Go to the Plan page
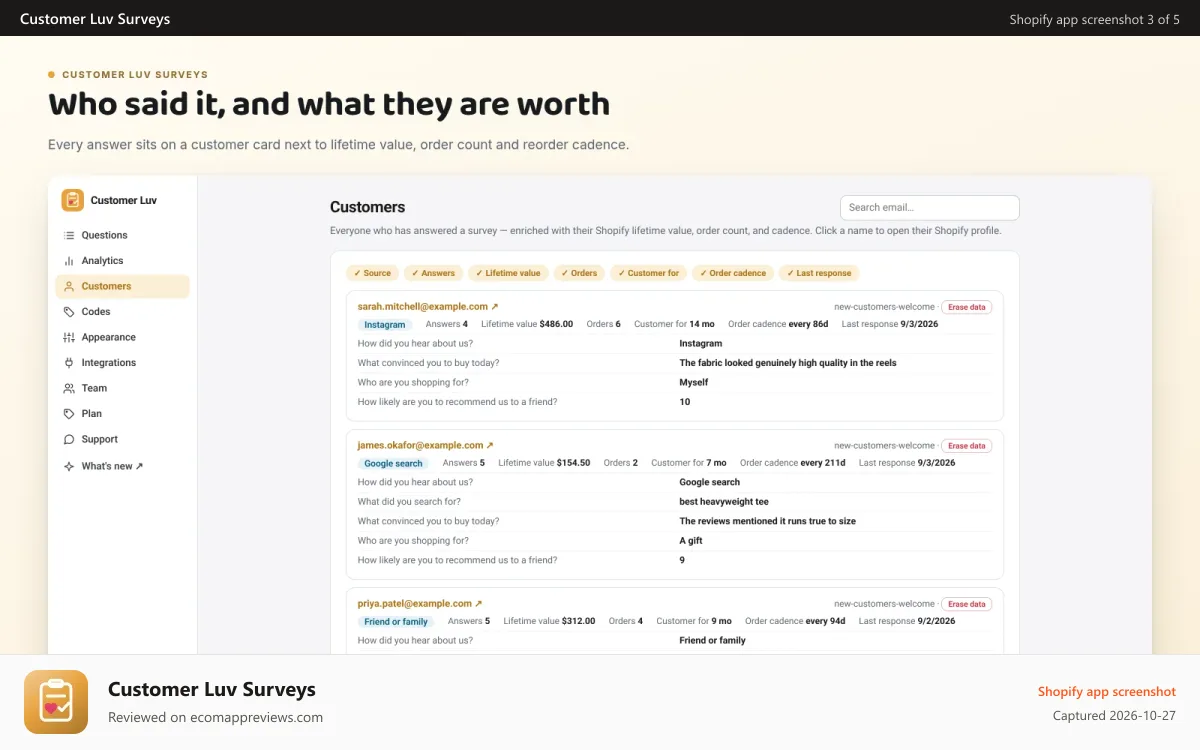The height and width of the screenshot is (750, 1200). pos(122,414)
